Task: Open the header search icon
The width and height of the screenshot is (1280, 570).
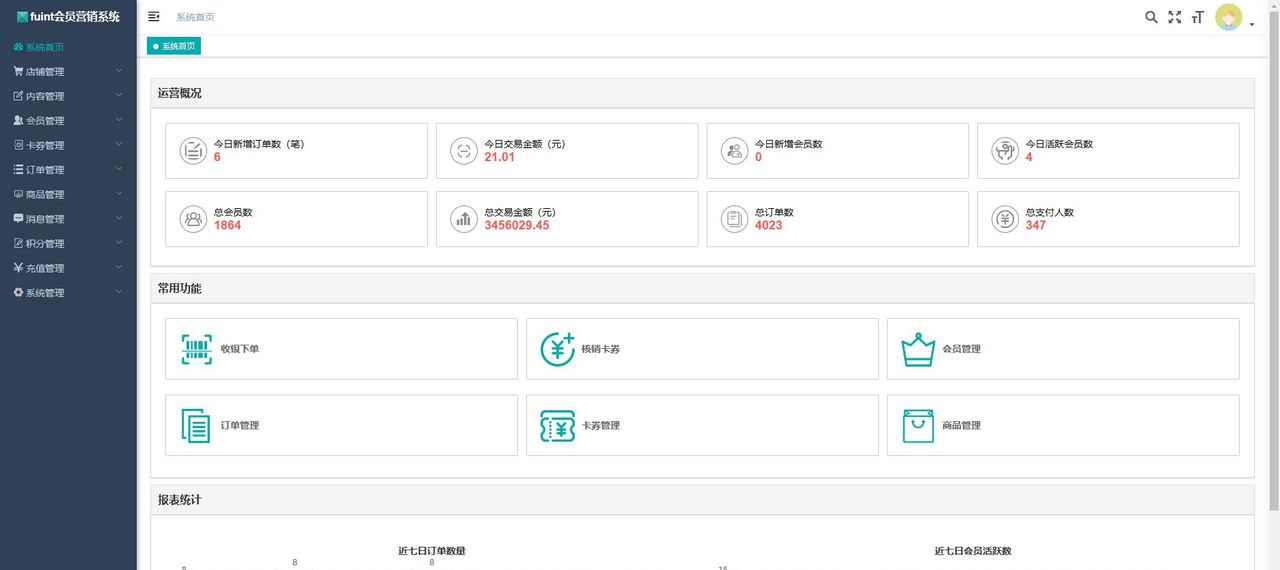Action: (x=1151, y=17)
